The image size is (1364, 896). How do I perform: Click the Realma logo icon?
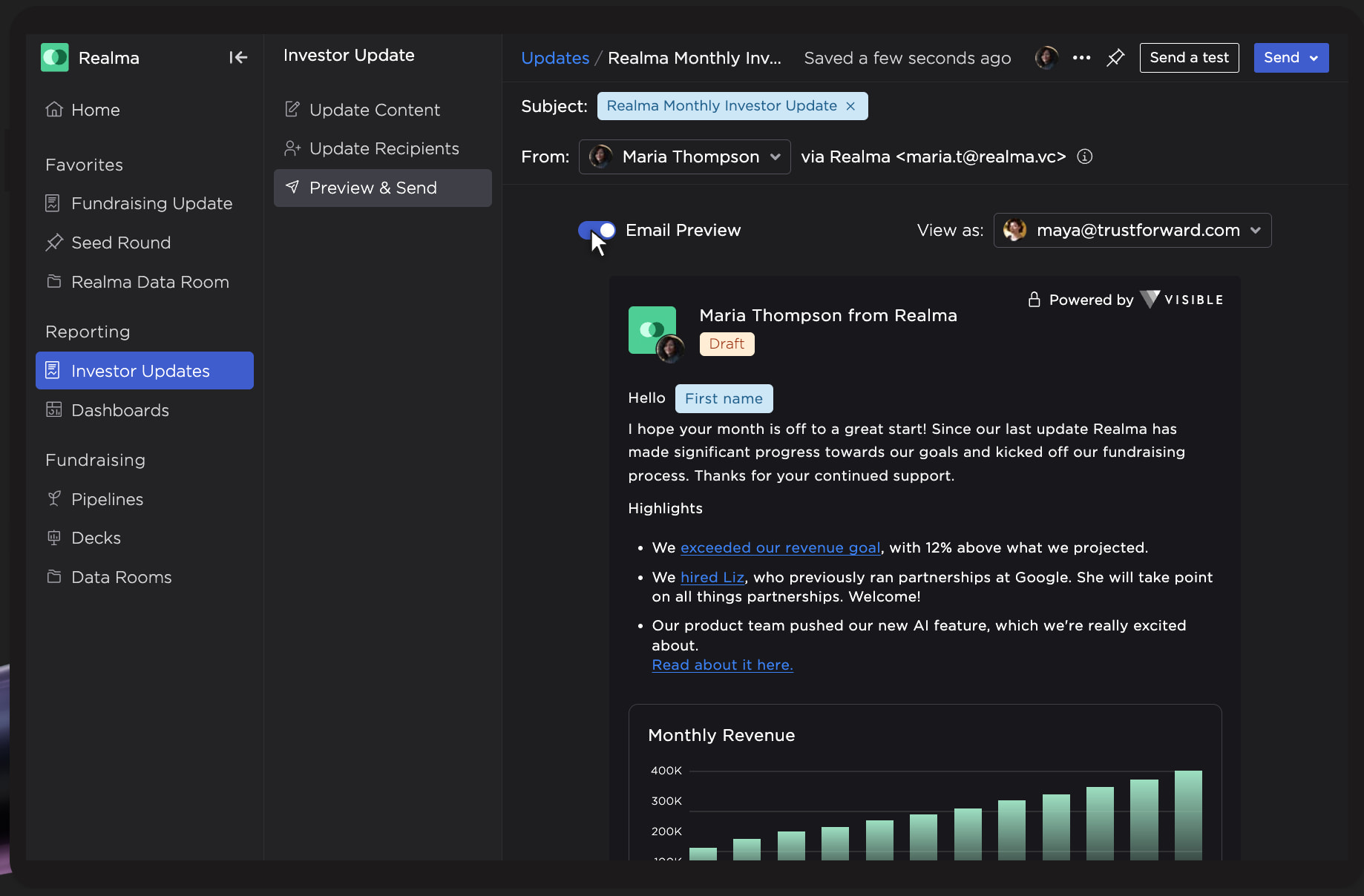[55, 58]
